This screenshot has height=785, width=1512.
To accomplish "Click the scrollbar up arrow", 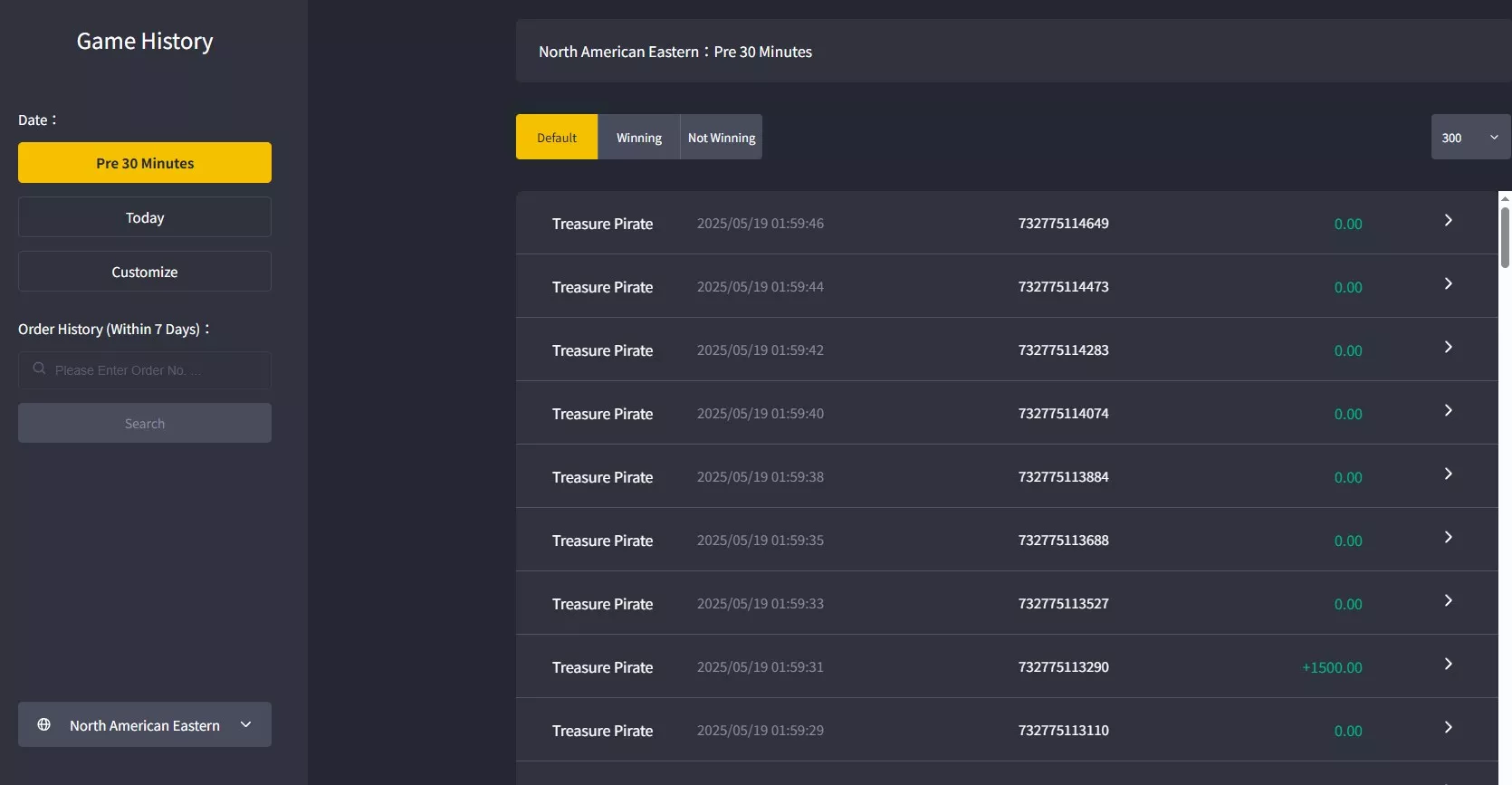I will click(x=1505, y=197).
